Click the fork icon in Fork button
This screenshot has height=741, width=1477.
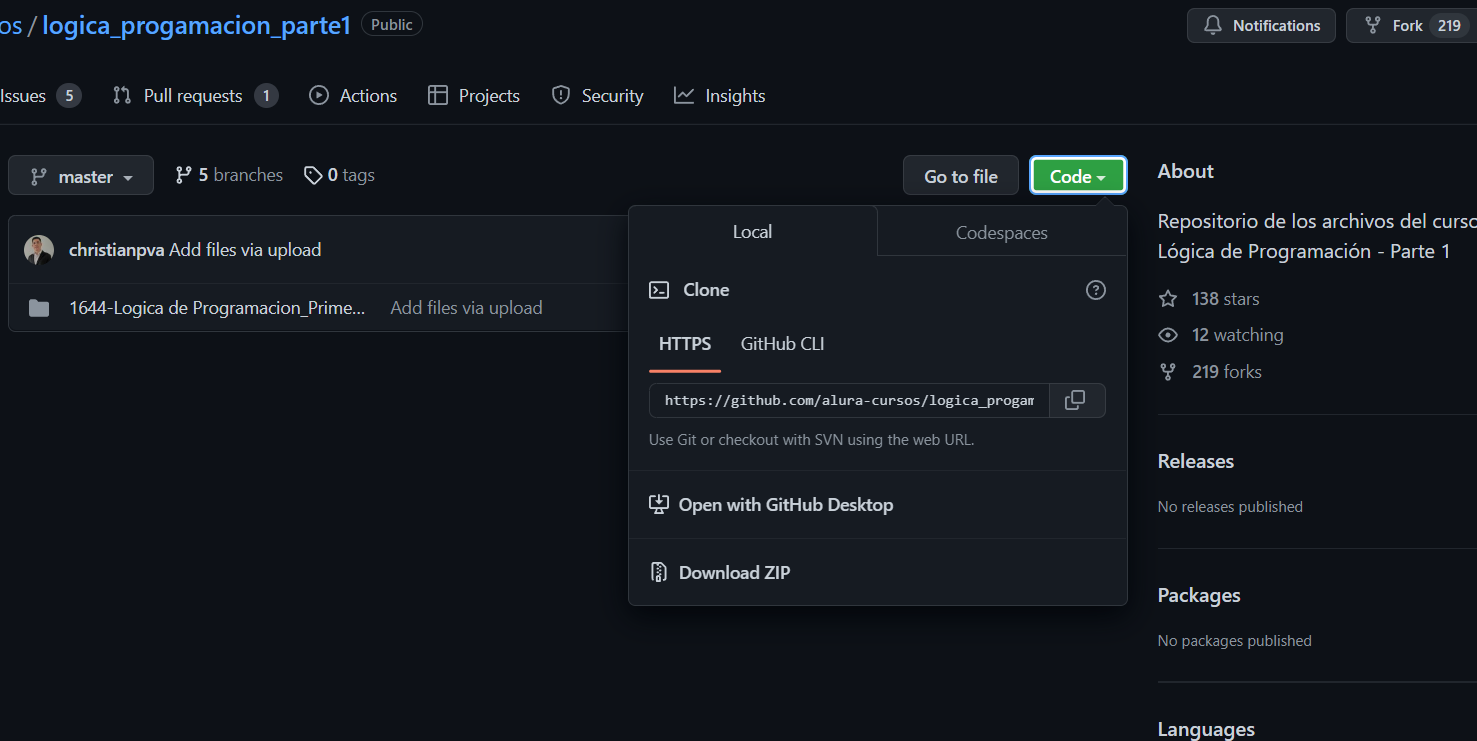(1373, 26)
